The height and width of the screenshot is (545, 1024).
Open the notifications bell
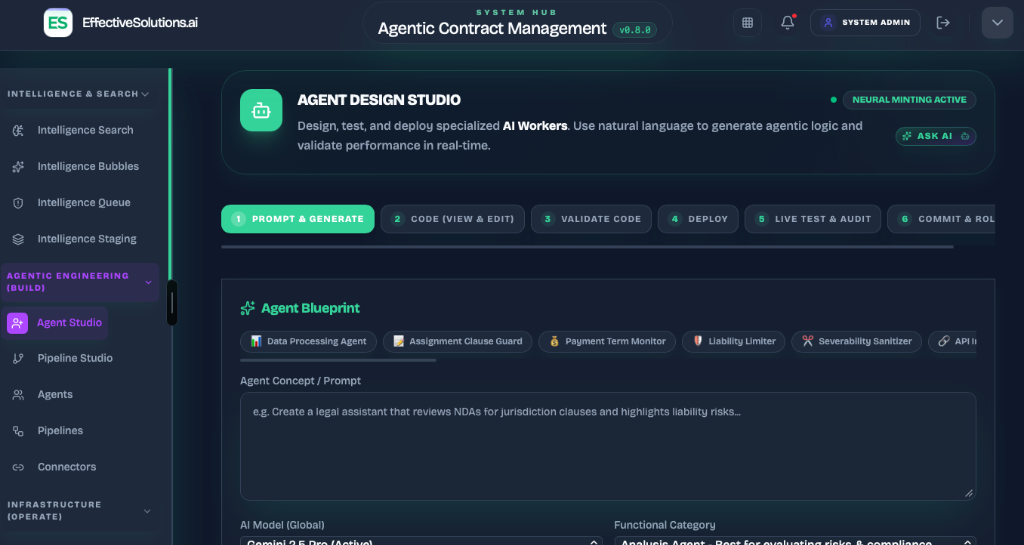point(788,23)
